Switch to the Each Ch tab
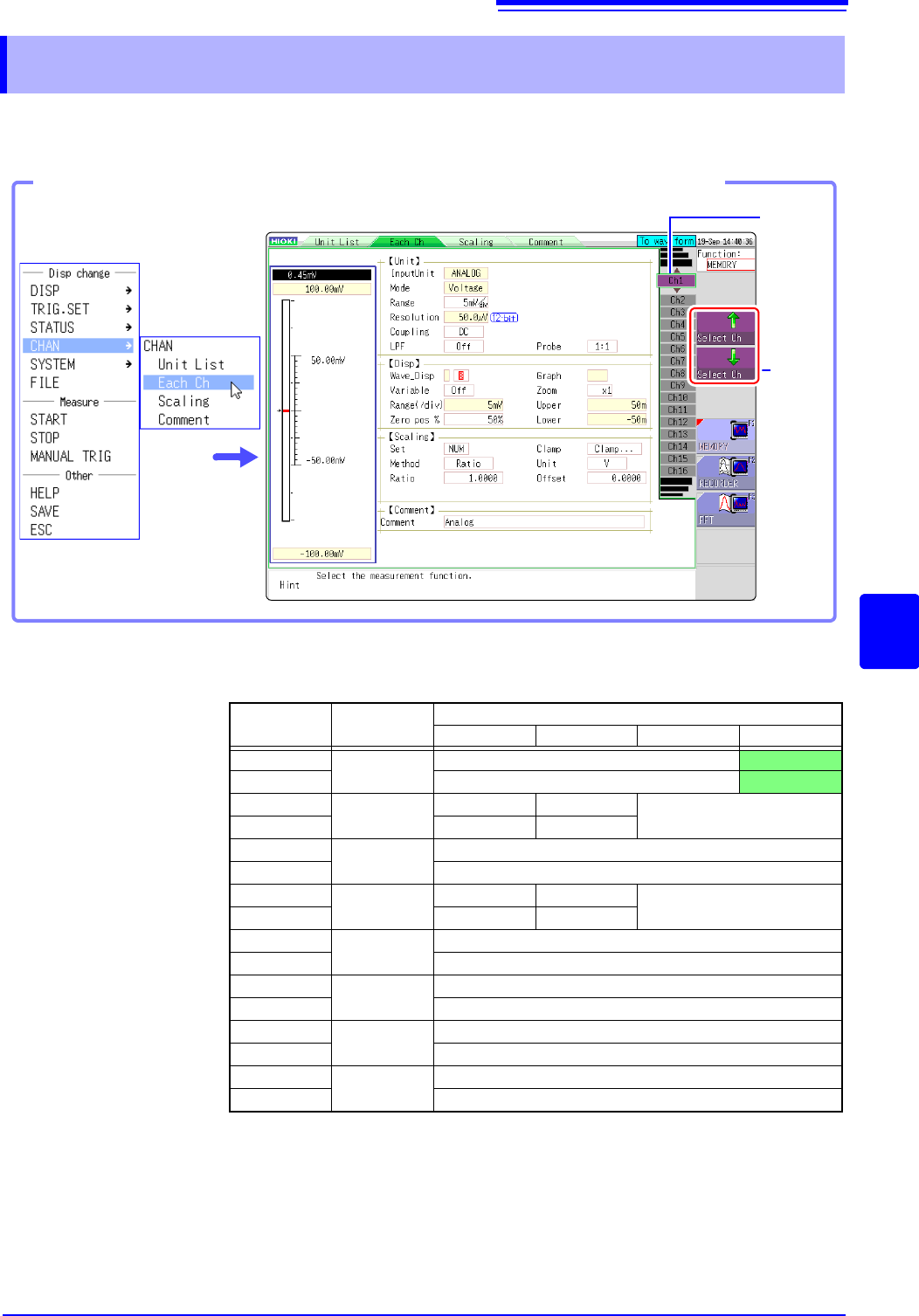 click(x=407, y=242)
